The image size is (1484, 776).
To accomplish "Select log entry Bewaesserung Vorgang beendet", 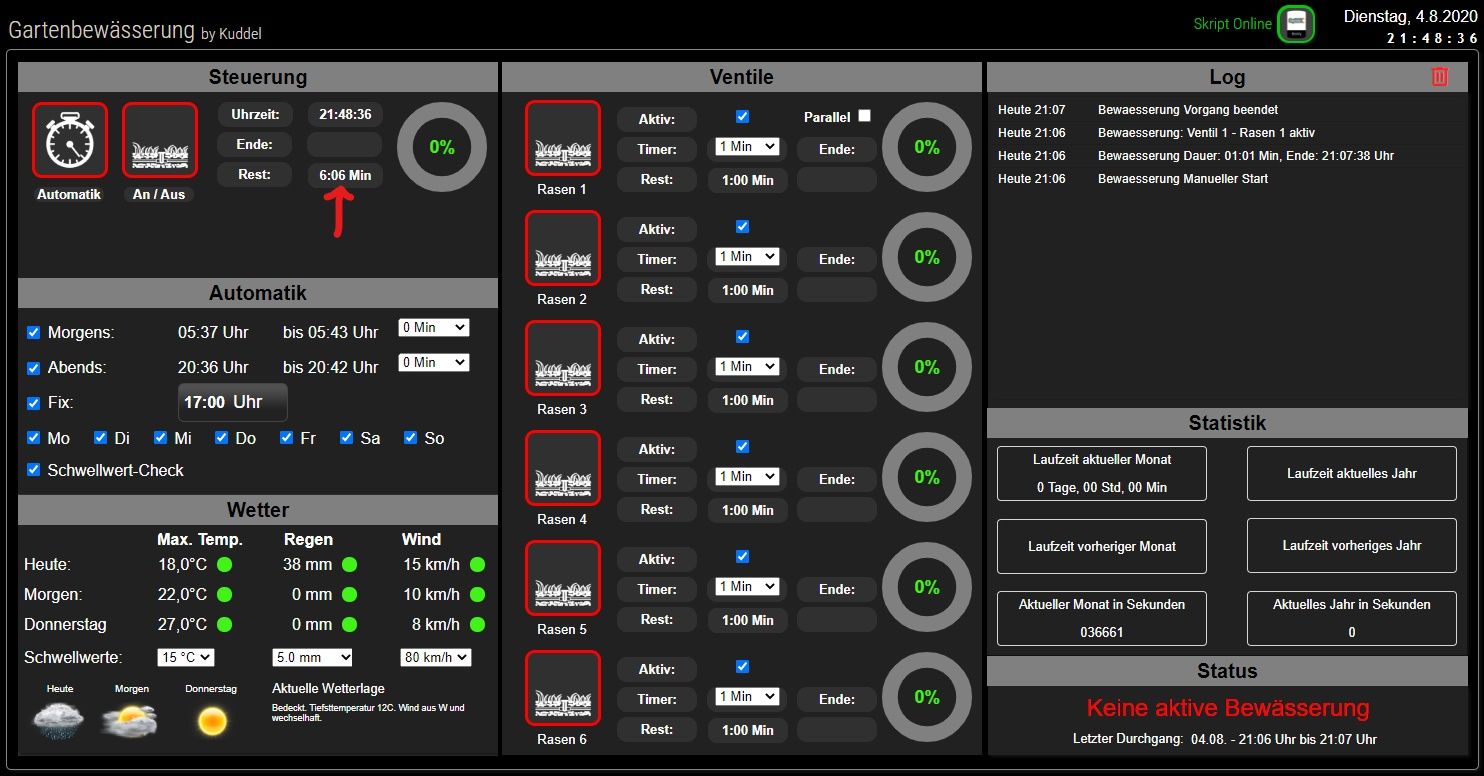I will coord(1188,110).
